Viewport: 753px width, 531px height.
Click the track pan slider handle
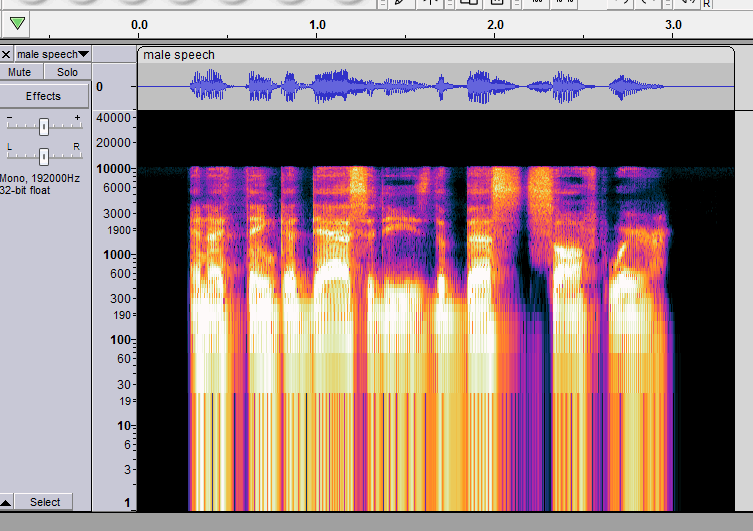[x=44, y=156]
